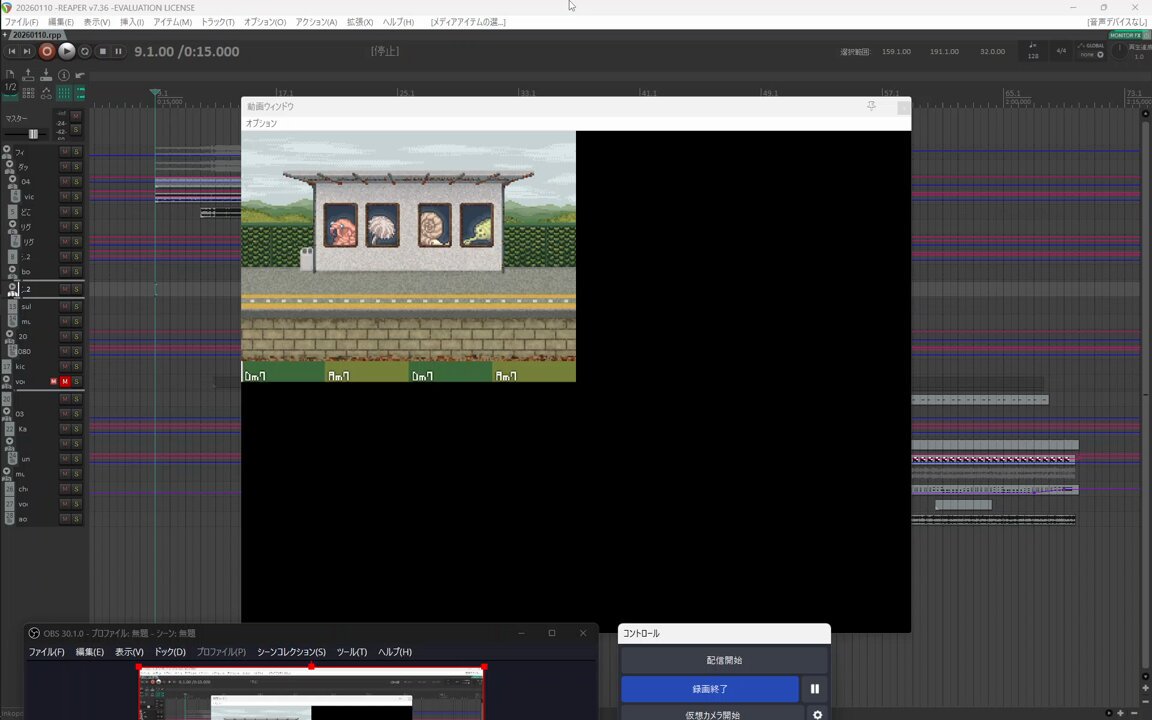Unmute the red-muted vo track
1152x720 pixels.
coord(65,382)
